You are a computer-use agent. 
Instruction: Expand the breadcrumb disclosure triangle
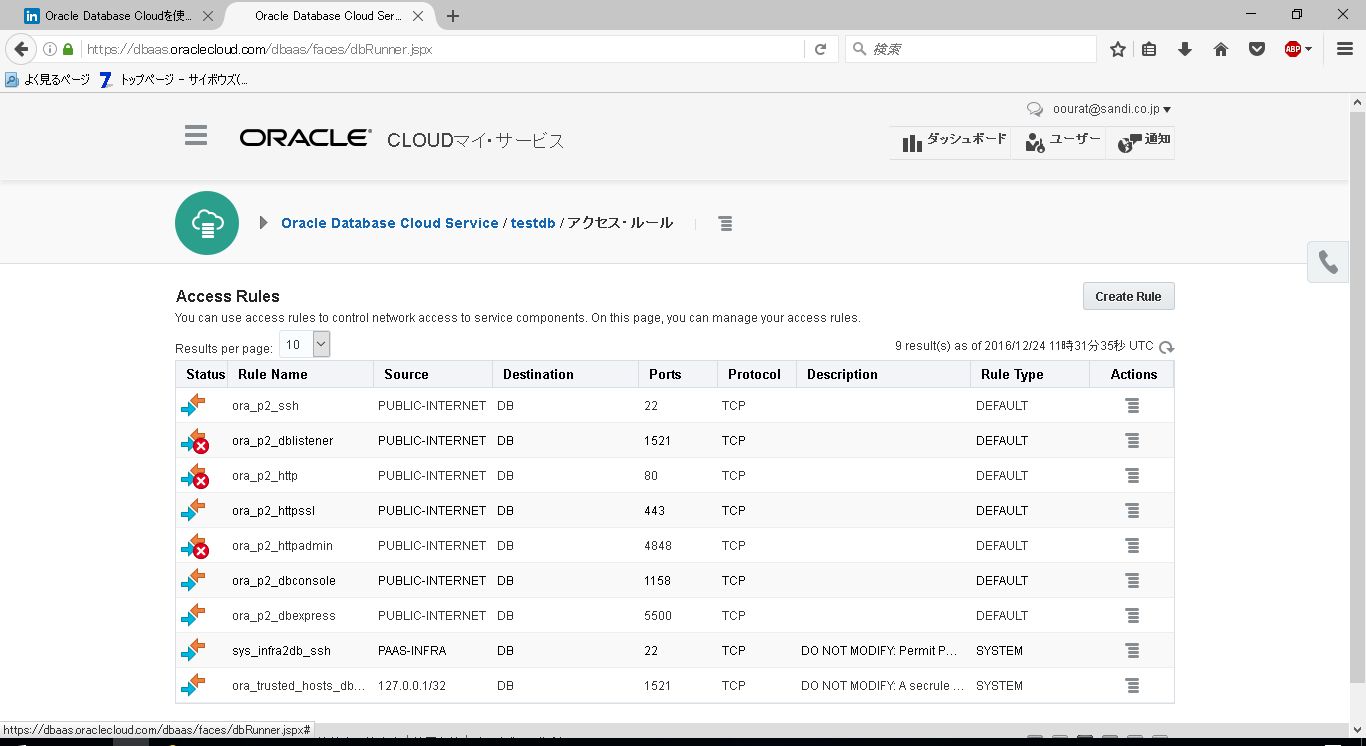[263, 223]
